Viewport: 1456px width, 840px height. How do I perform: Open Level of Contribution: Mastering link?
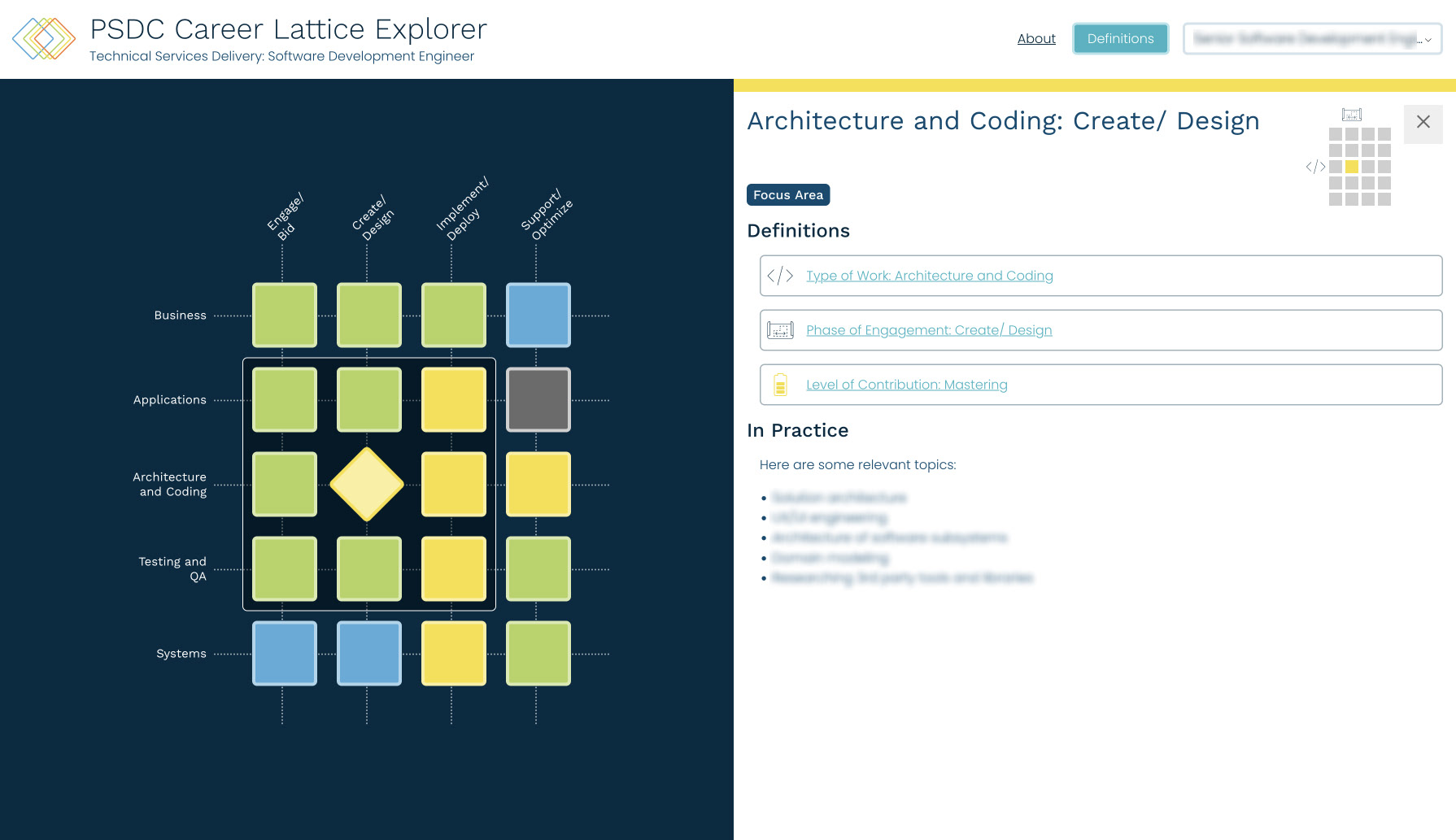(907, 385)
